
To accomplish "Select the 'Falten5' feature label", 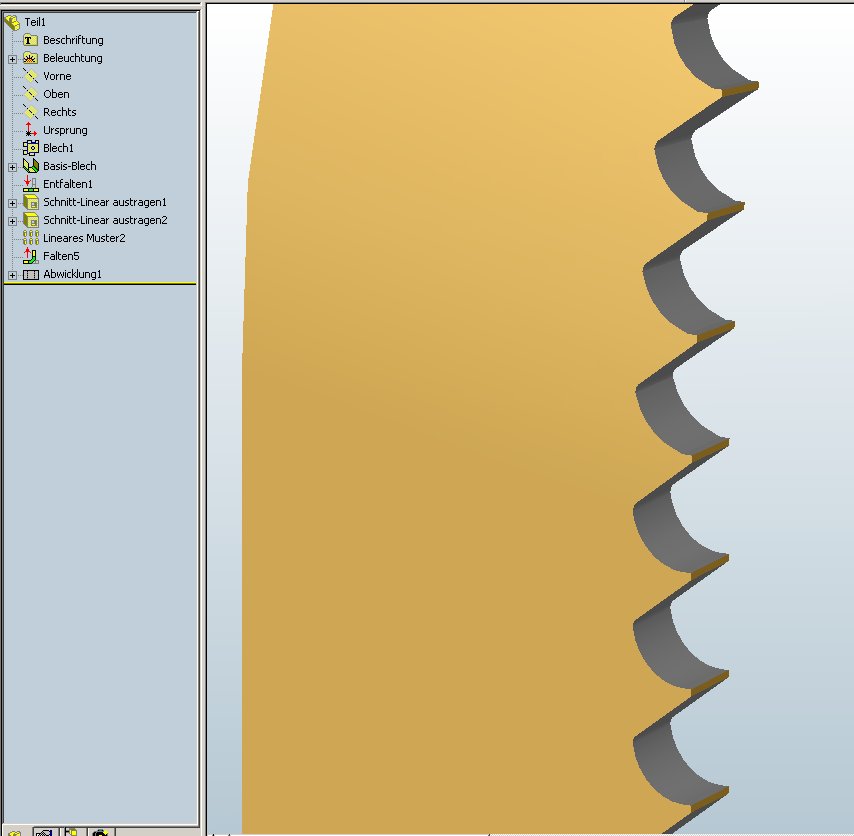I will 61,256.
